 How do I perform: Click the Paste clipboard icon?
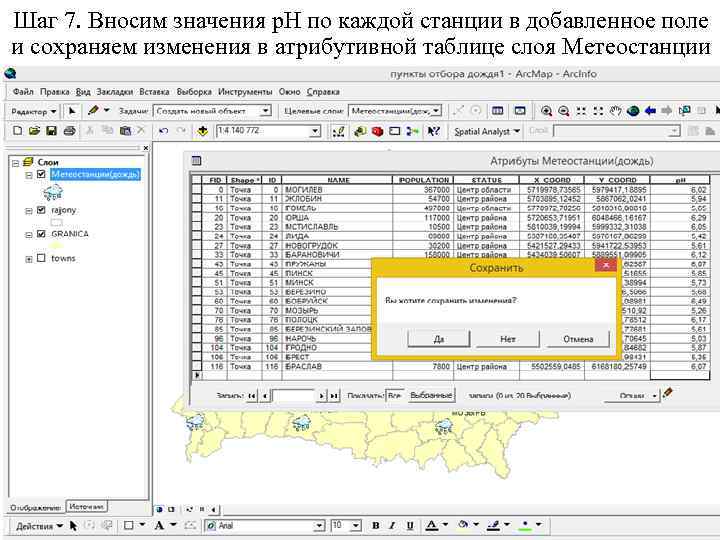coord(125,131)
